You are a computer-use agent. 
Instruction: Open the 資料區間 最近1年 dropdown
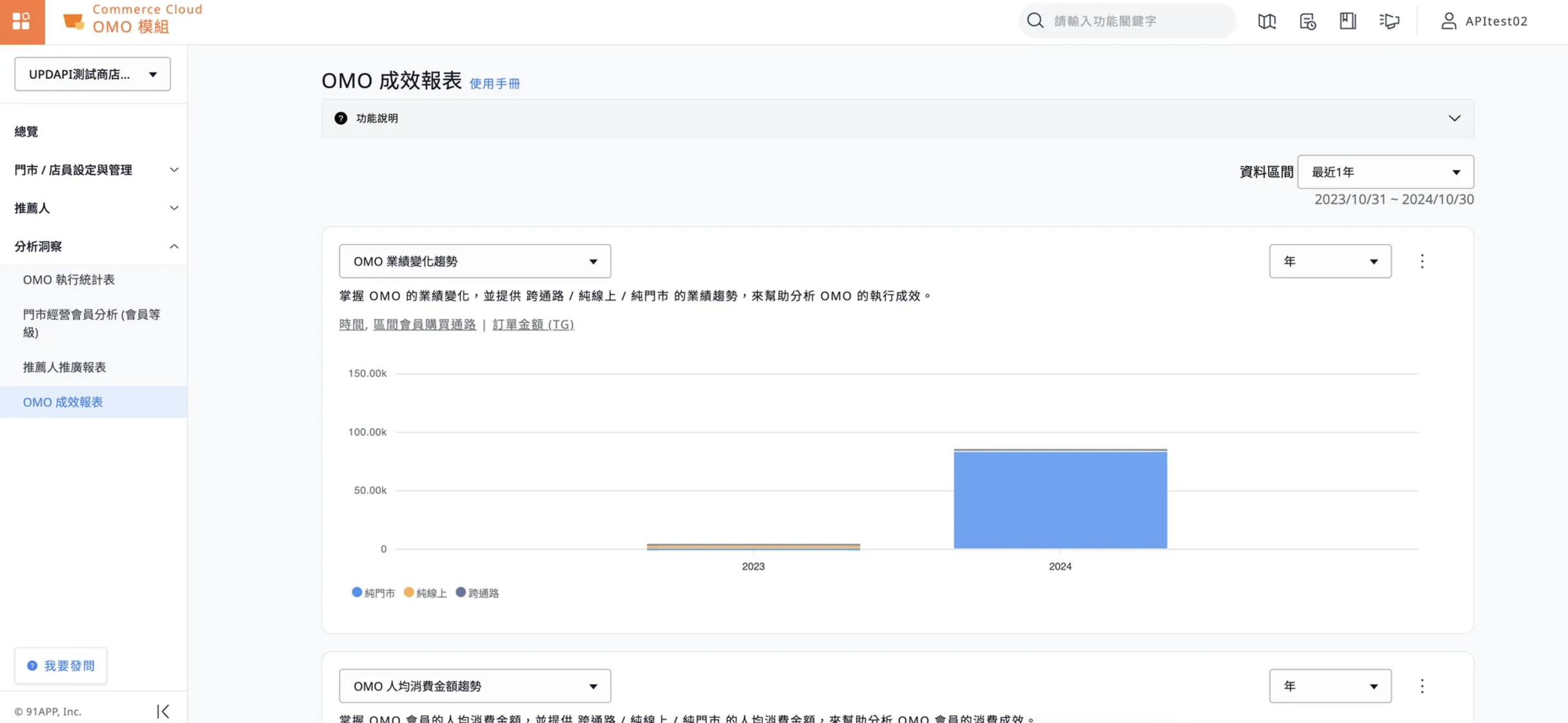(1385, 172)
